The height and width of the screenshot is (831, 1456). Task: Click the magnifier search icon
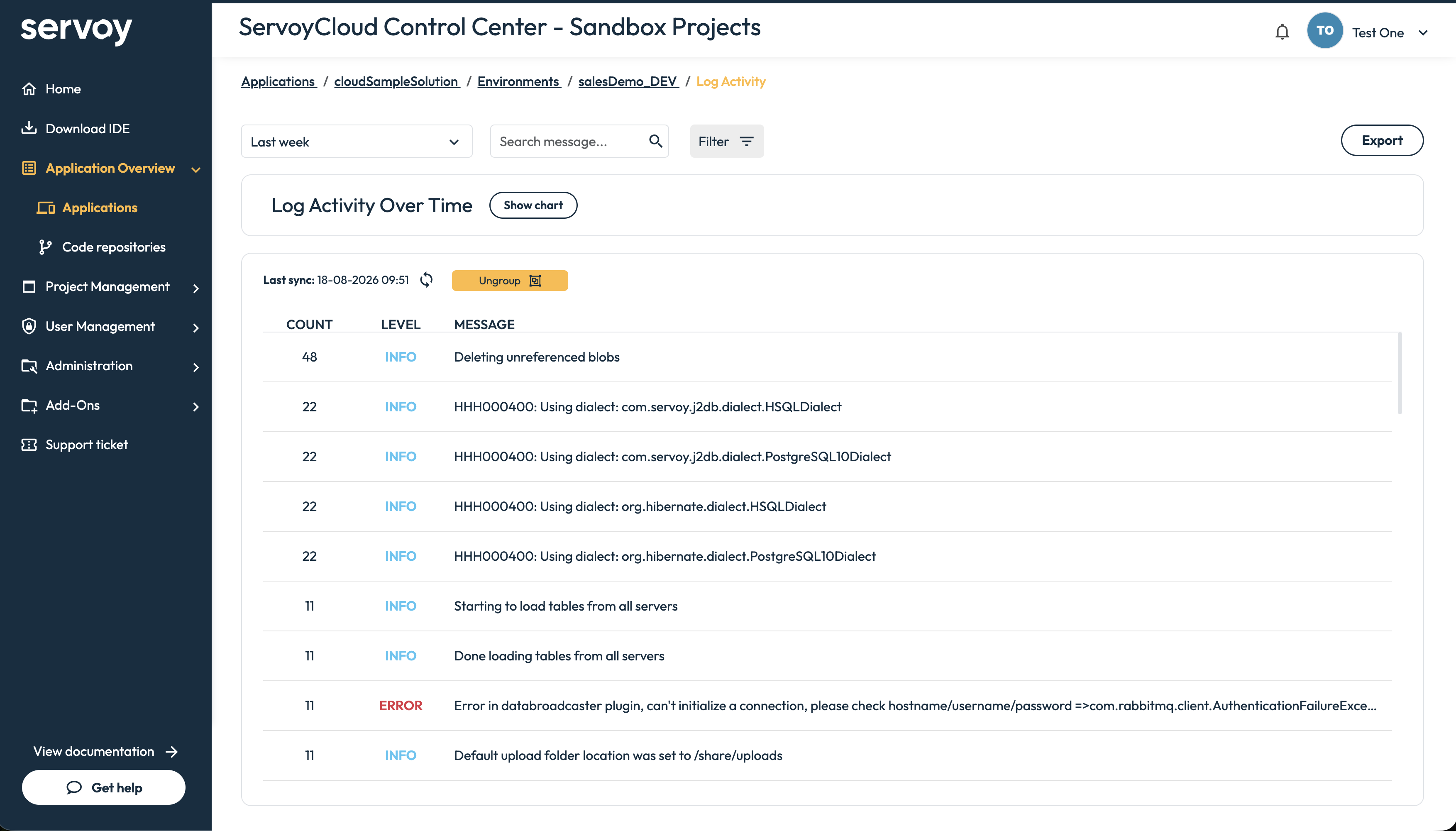point(655,141)
